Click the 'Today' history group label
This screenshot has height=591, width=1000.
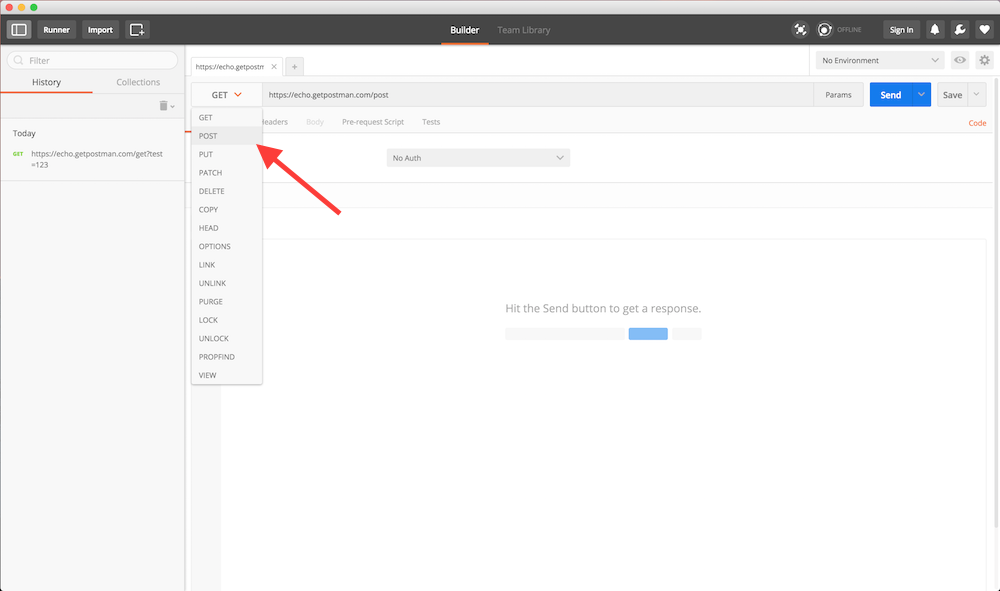24,133
